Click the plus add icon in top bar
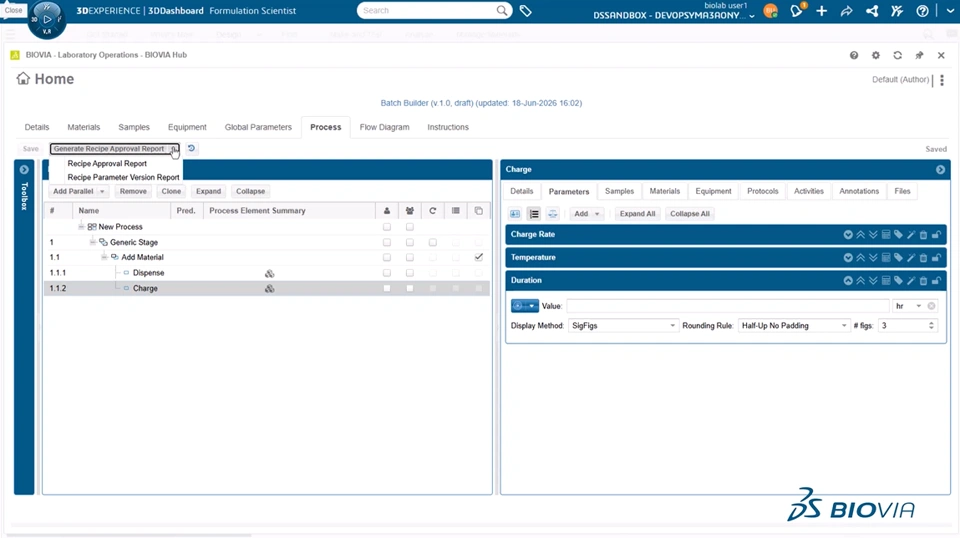The width and height of the screenshot is (960, 538). (822, 10)
